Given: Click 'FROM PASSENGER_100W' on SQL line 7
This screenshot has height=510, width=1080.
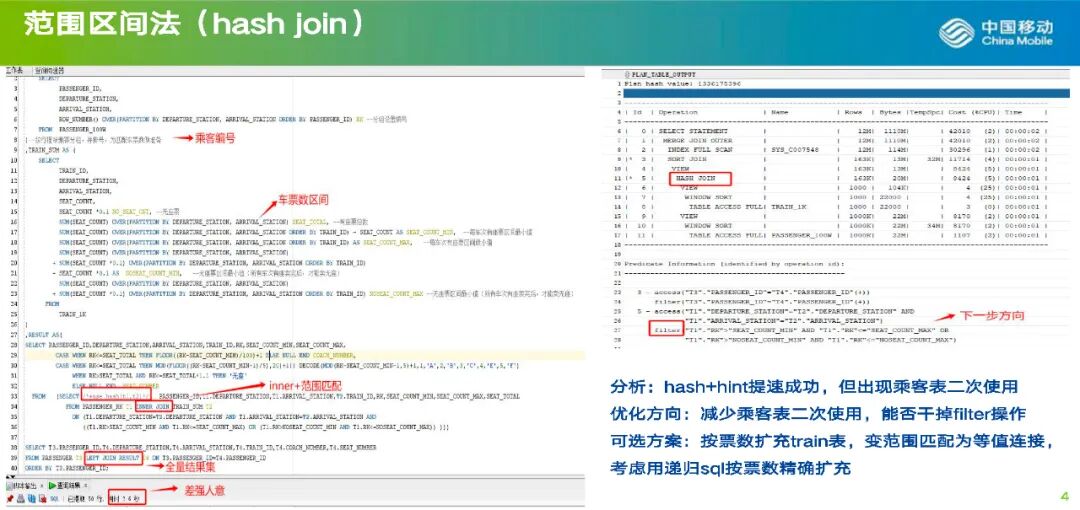Looking at the screenshot, I should click(73, 129).
